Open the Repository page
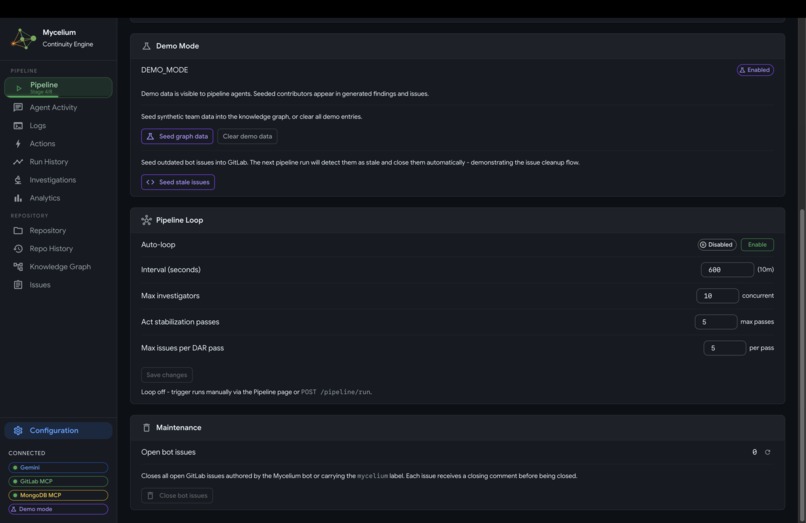806x523 pixels. coord(47,230)
